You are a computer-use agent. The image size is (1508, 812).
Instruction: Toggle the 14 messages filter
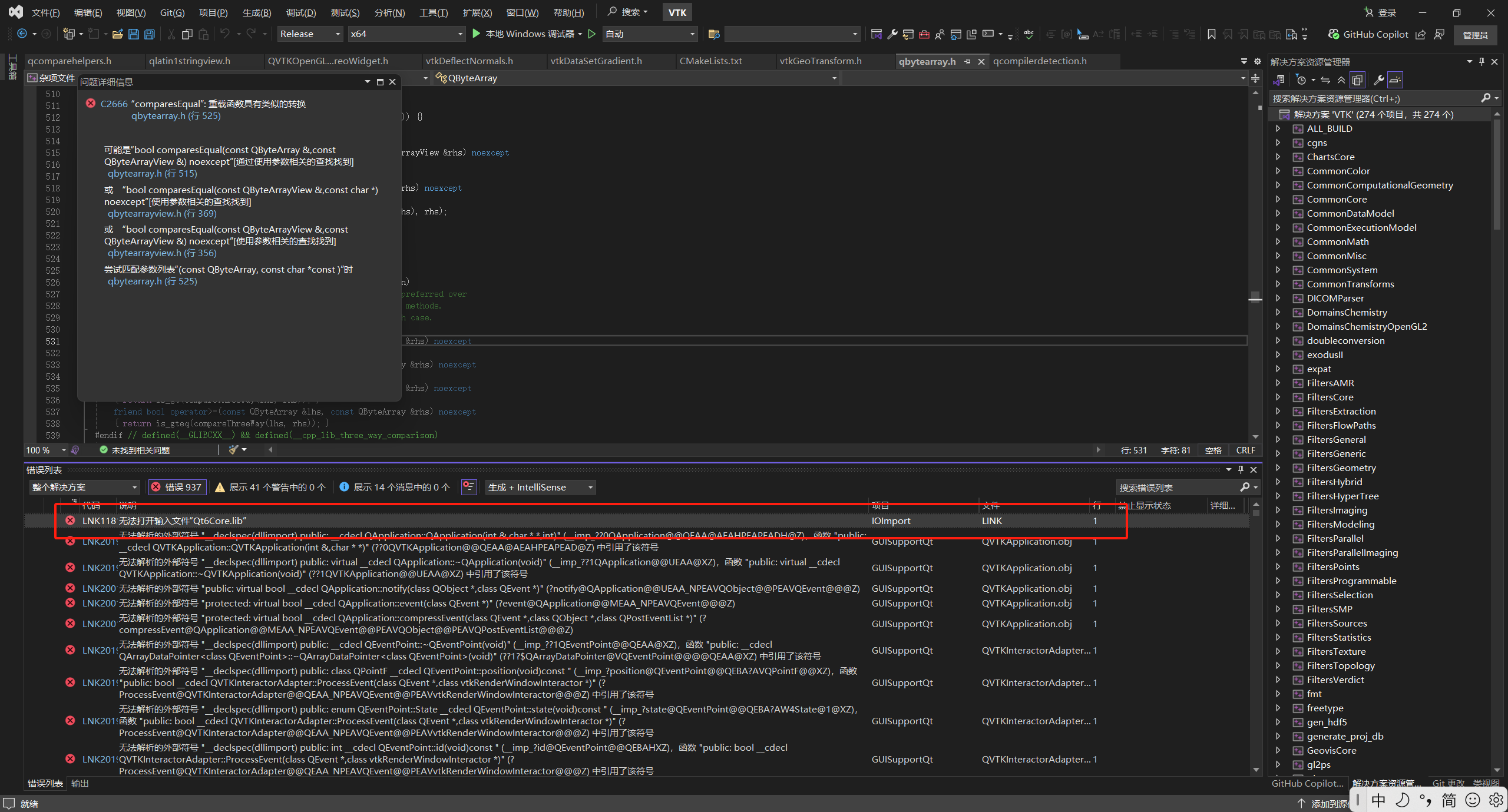[393, 487]
